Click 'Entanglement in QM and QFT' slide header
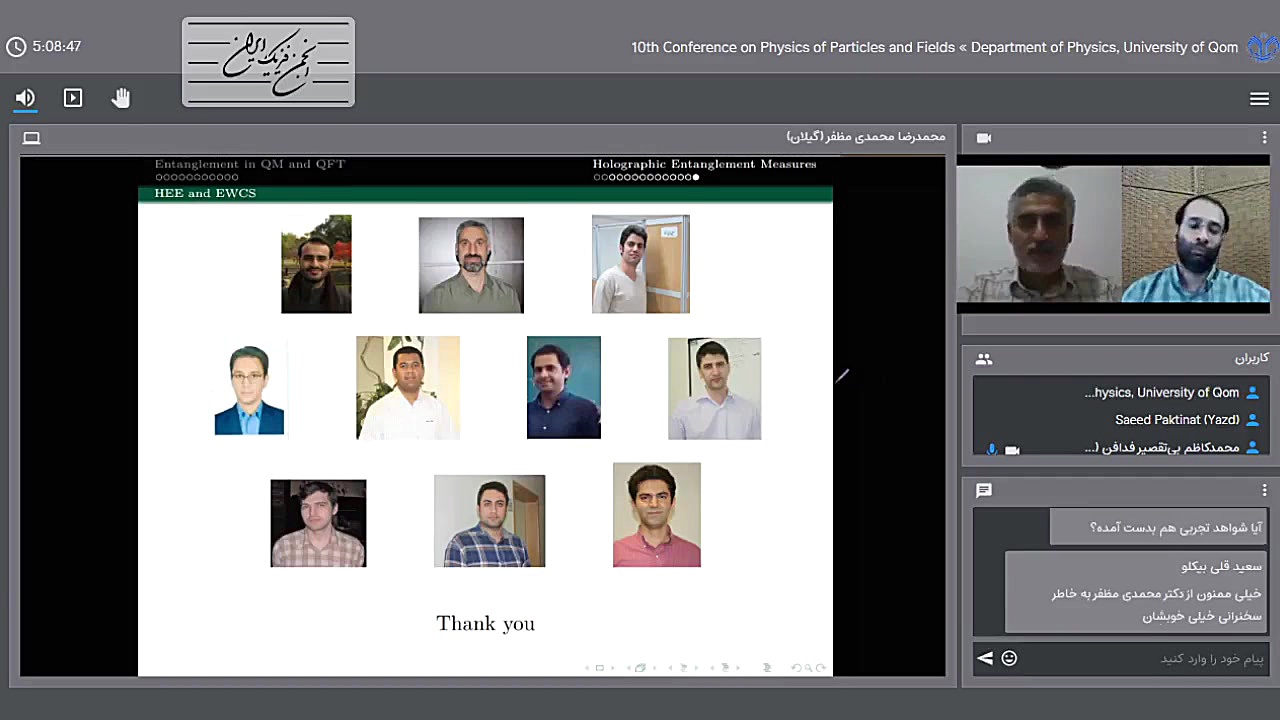 [250, 164]
